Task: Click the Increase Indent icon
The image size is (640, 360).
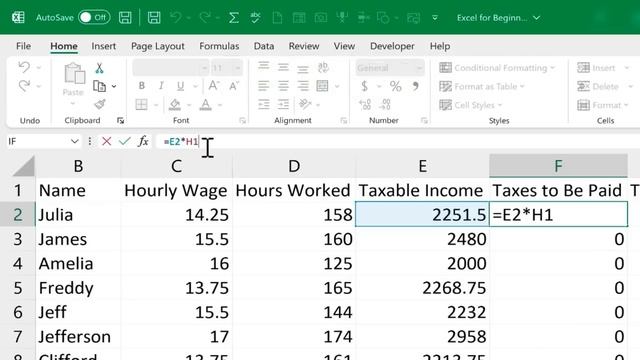Action: pos(283,104)
